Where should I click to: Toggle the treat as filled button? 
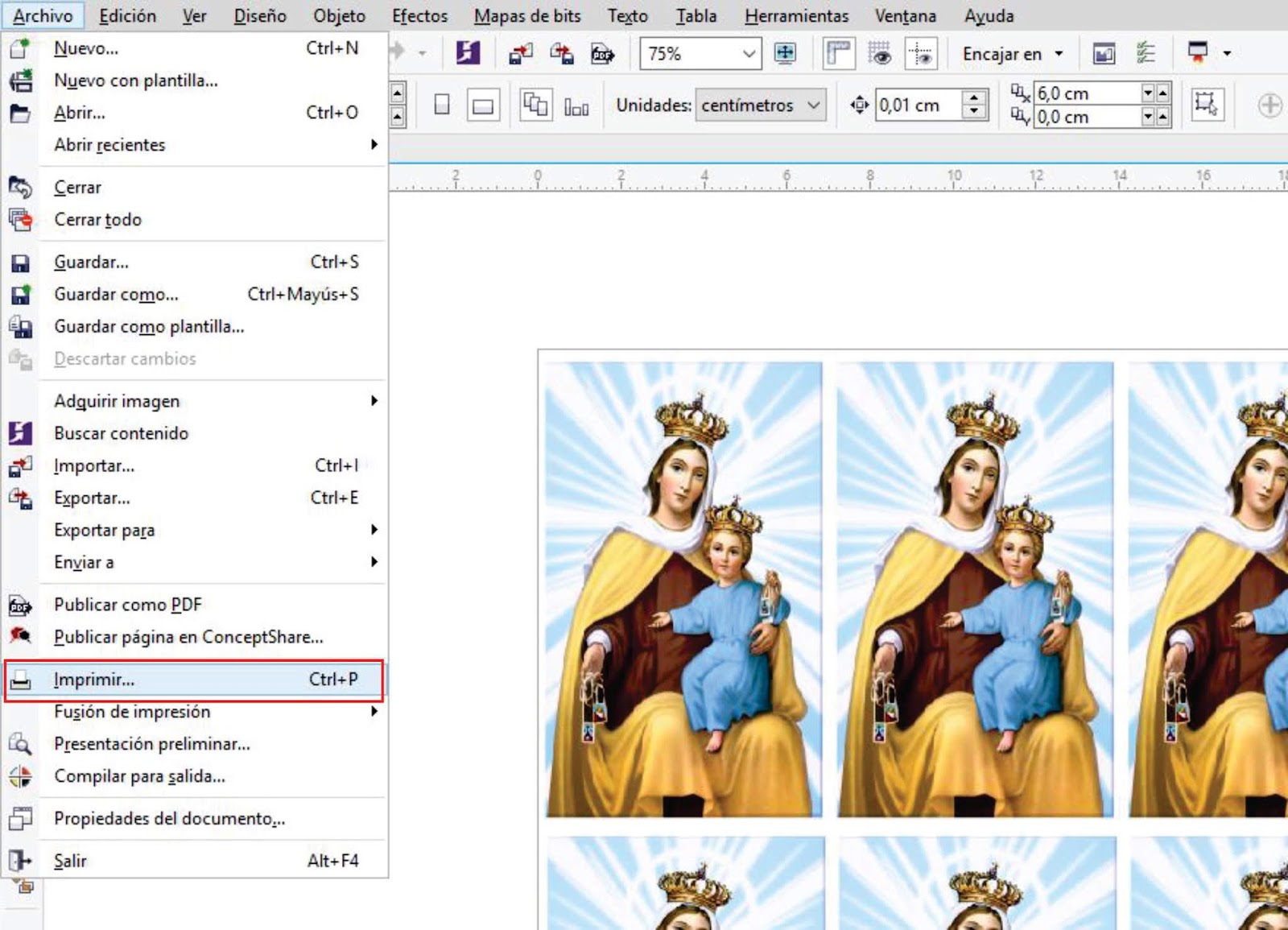click(x=1206, y=105)
